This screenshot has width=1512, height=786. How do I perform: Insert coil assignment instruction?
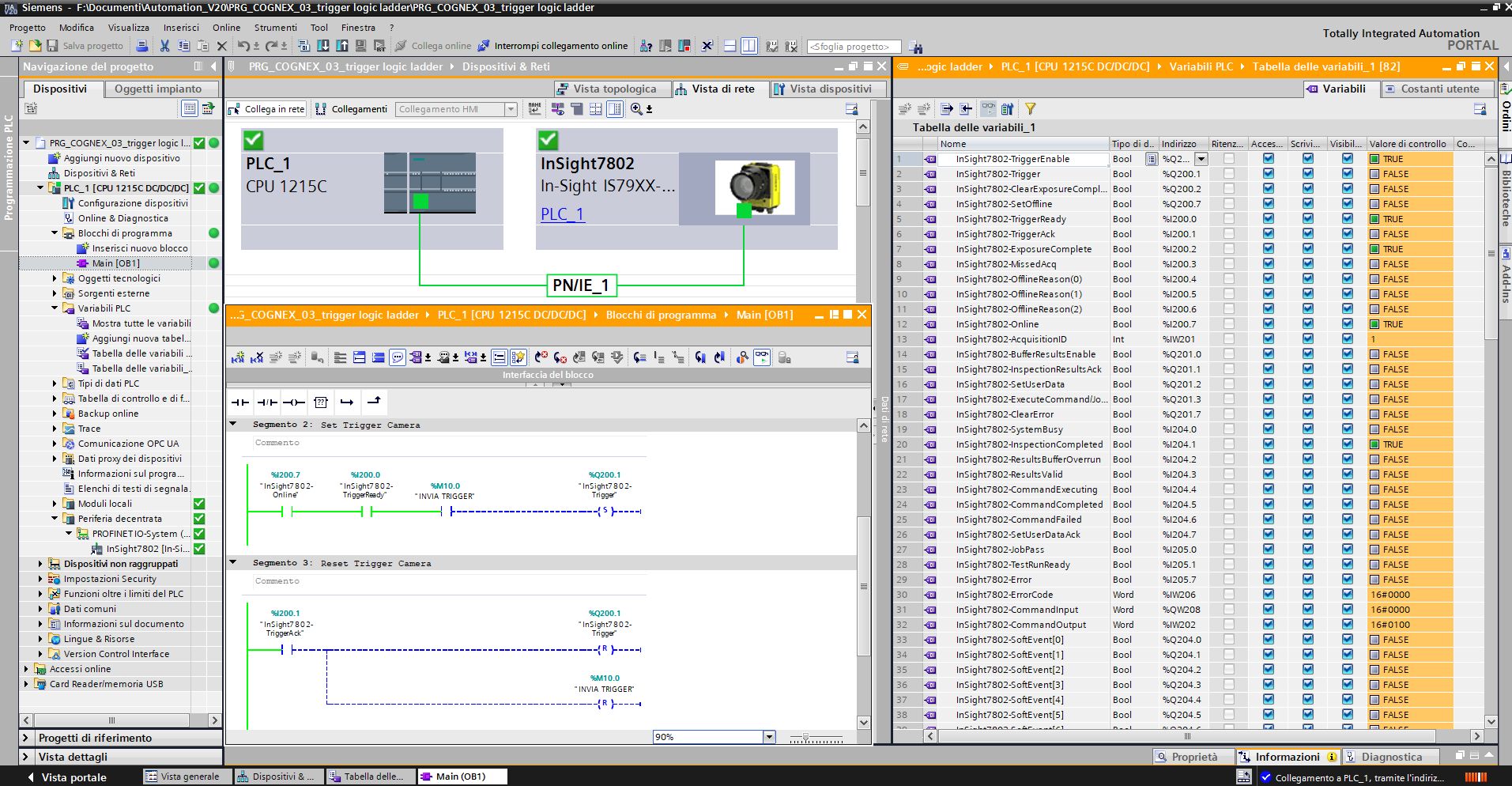click(x=294, y=402)
